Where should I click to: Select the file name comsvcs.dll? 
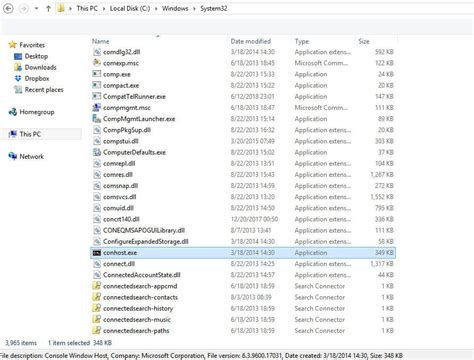click(120, 197)
